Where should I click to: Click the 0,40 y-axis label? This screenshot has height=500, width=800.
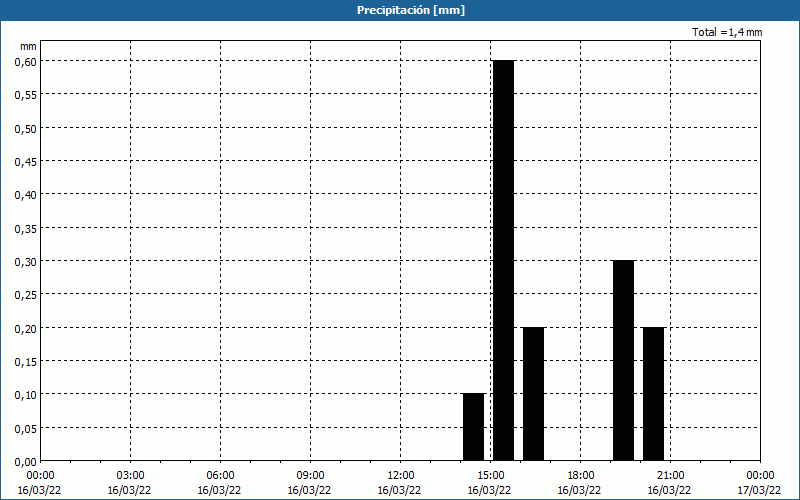[x=26, y=194]
